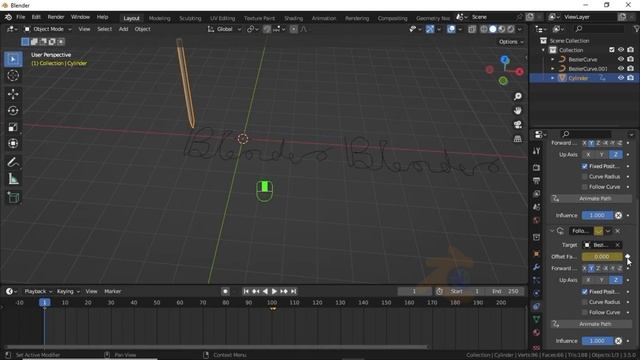Open the Render properties tab
Image resolution: width=640 pixels, height=360 pixels.
point(537,167)
